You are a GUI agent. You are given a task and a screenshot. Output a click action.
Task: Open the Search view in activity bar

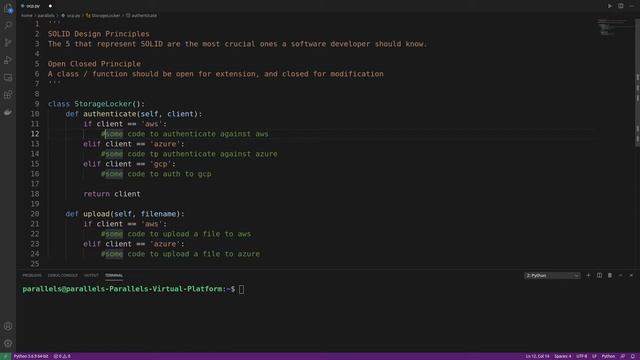tap(8, 25)
